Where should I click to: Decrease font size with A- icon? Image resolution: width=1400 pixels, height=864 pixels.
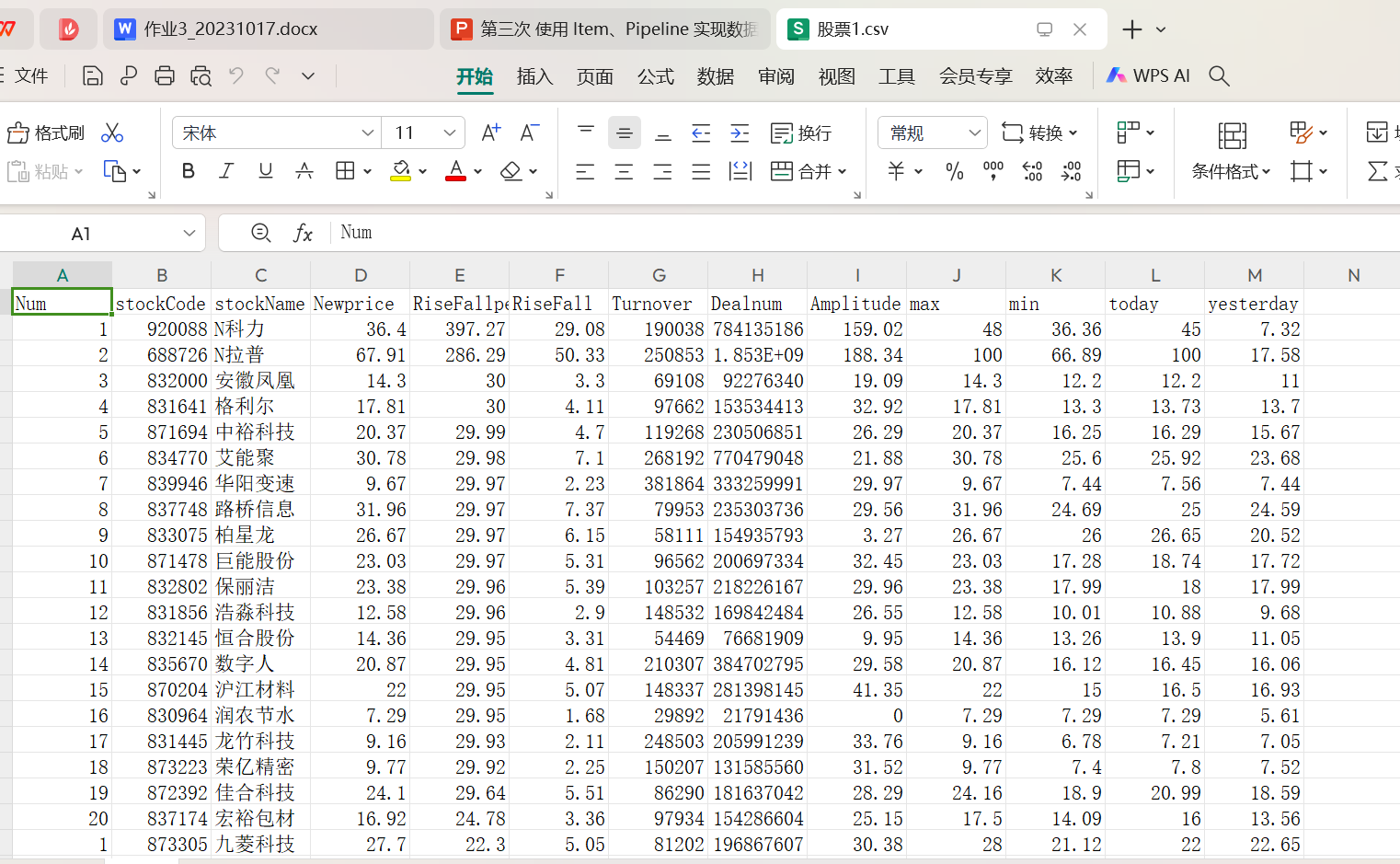point(530,133)
